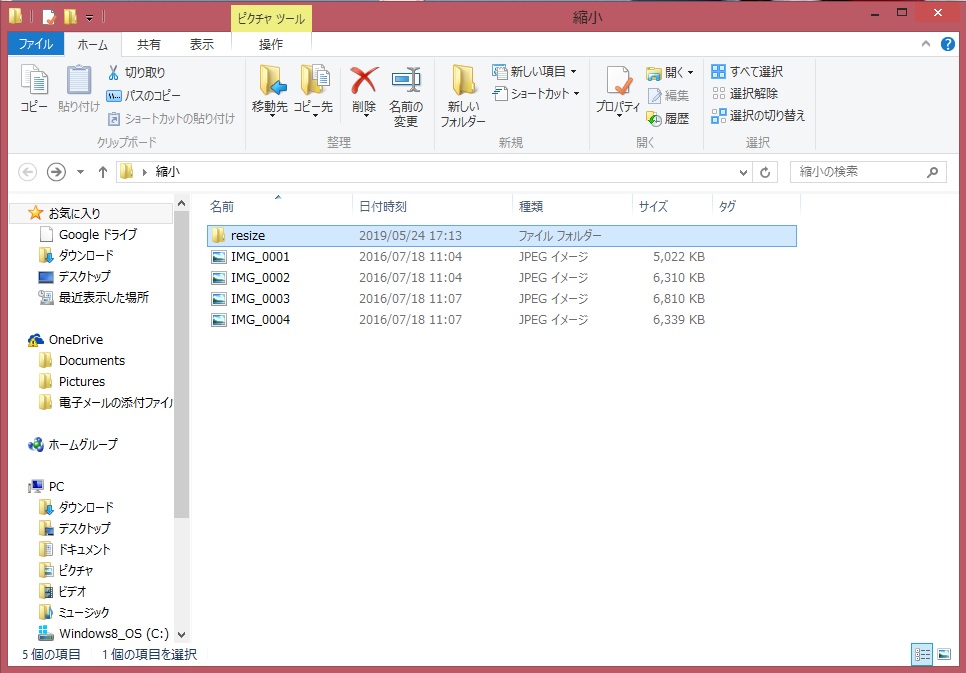Select the IMG_0003 JPEG file

[x=260, y=299]
